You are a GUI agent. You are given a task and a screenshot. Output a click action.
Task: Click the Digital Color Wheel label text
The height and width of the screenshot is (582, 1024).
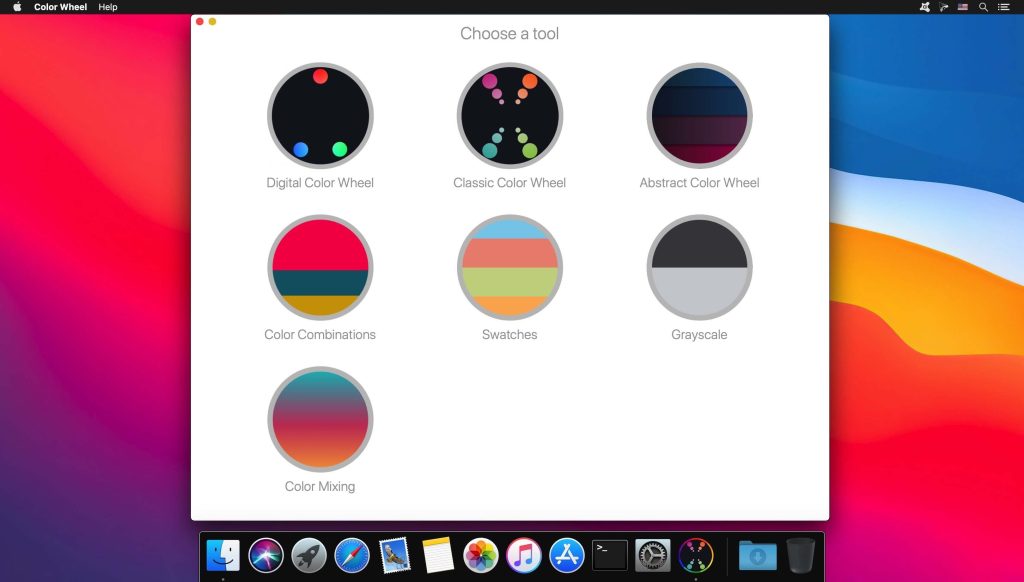coord(320,182)
